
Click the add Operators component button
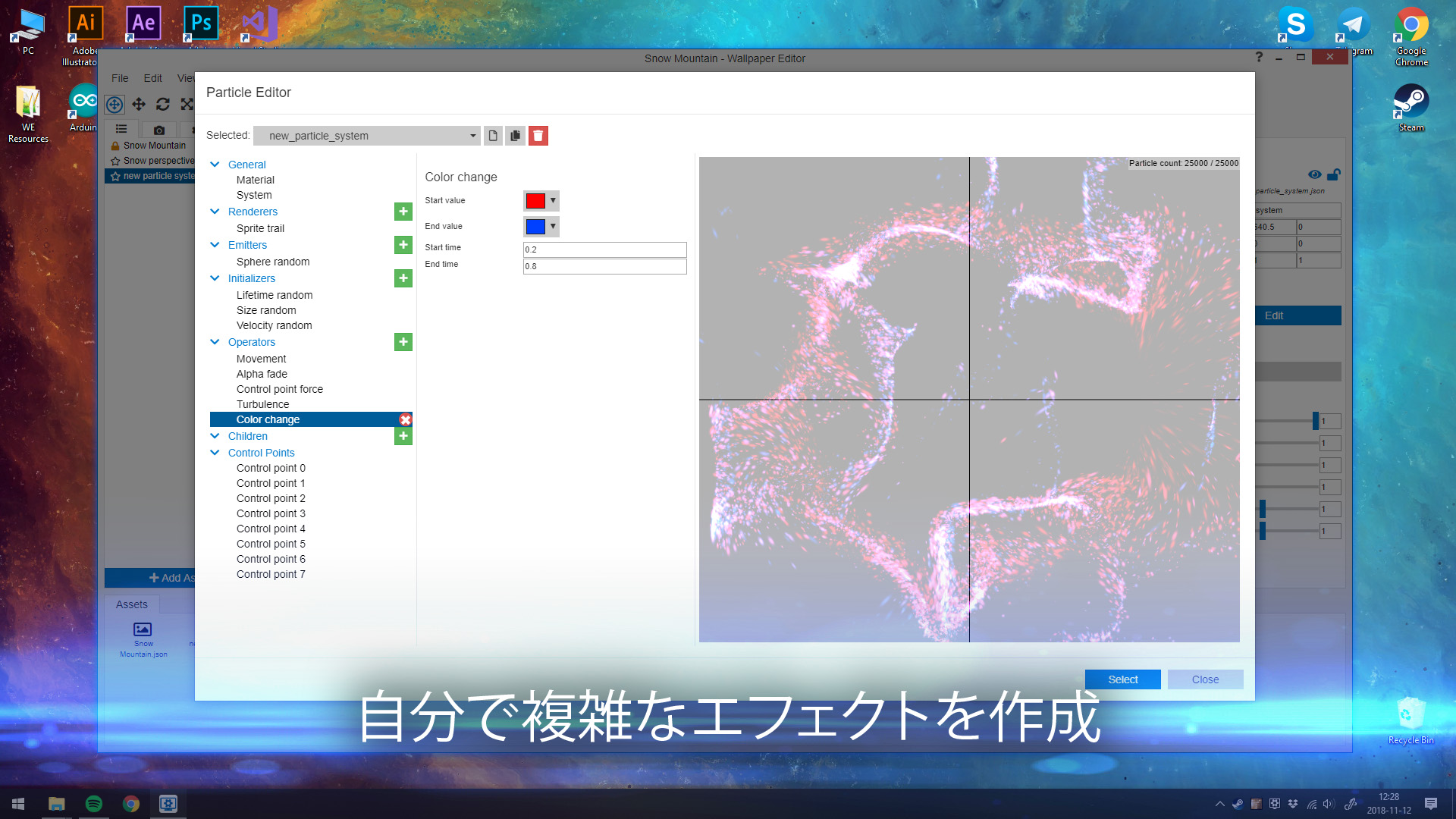tap(402, 342)
